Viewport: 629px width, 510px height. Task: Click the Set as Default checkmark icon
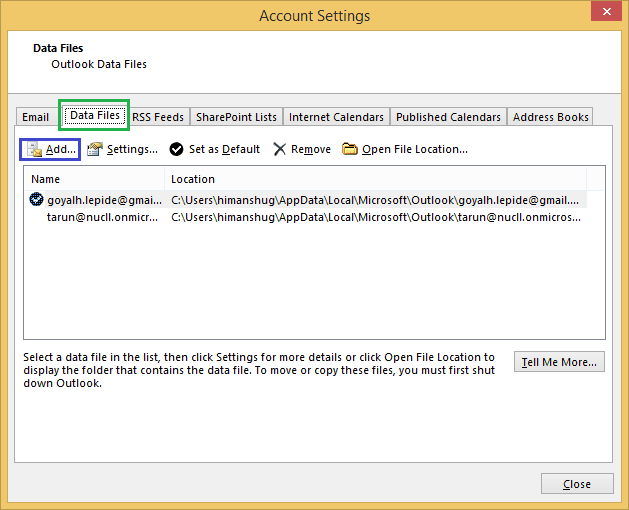click(176, 149)
